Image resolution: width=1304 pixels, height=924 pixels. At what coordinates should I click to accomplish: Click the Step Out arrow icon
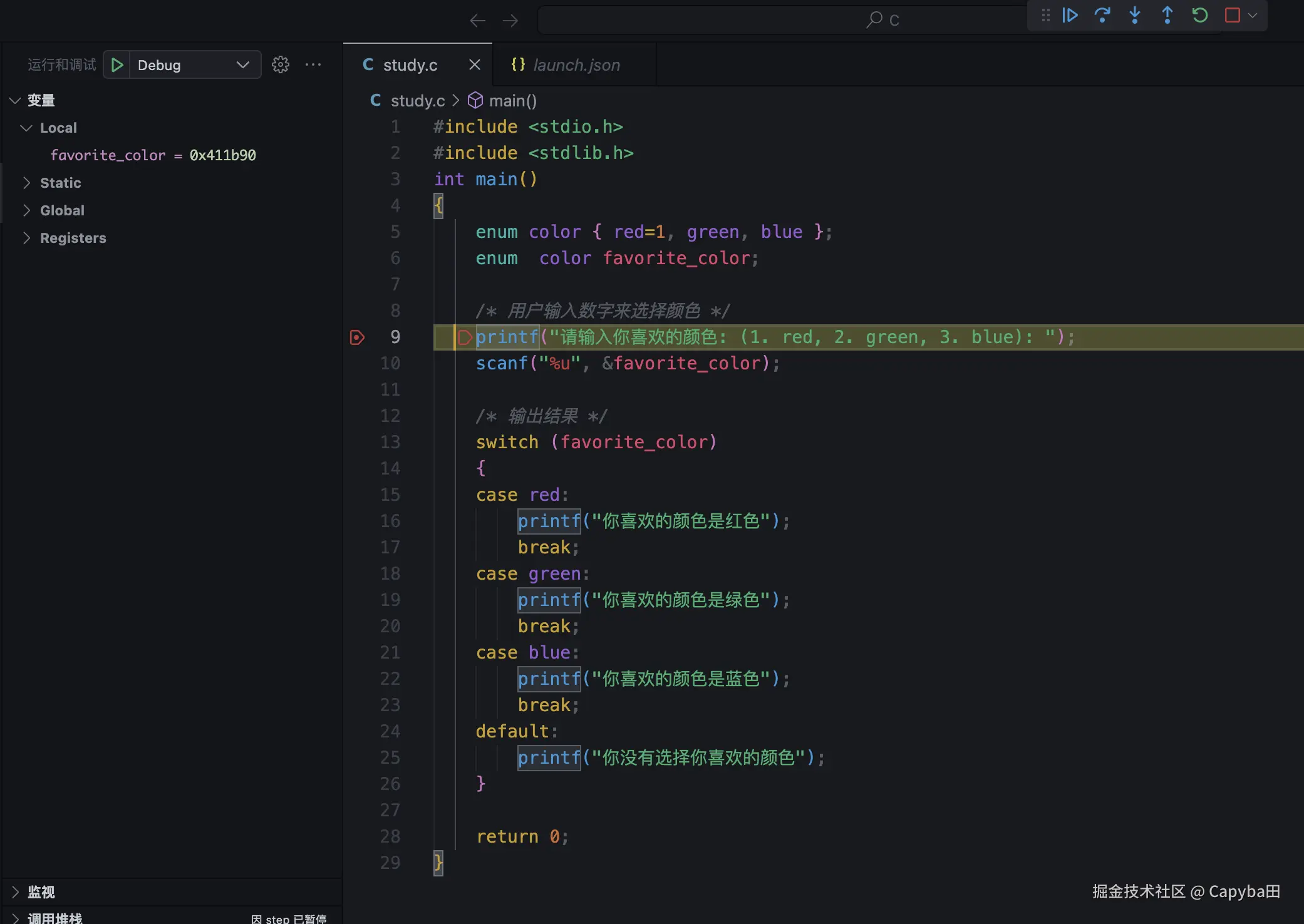(x=1167, y=15)
